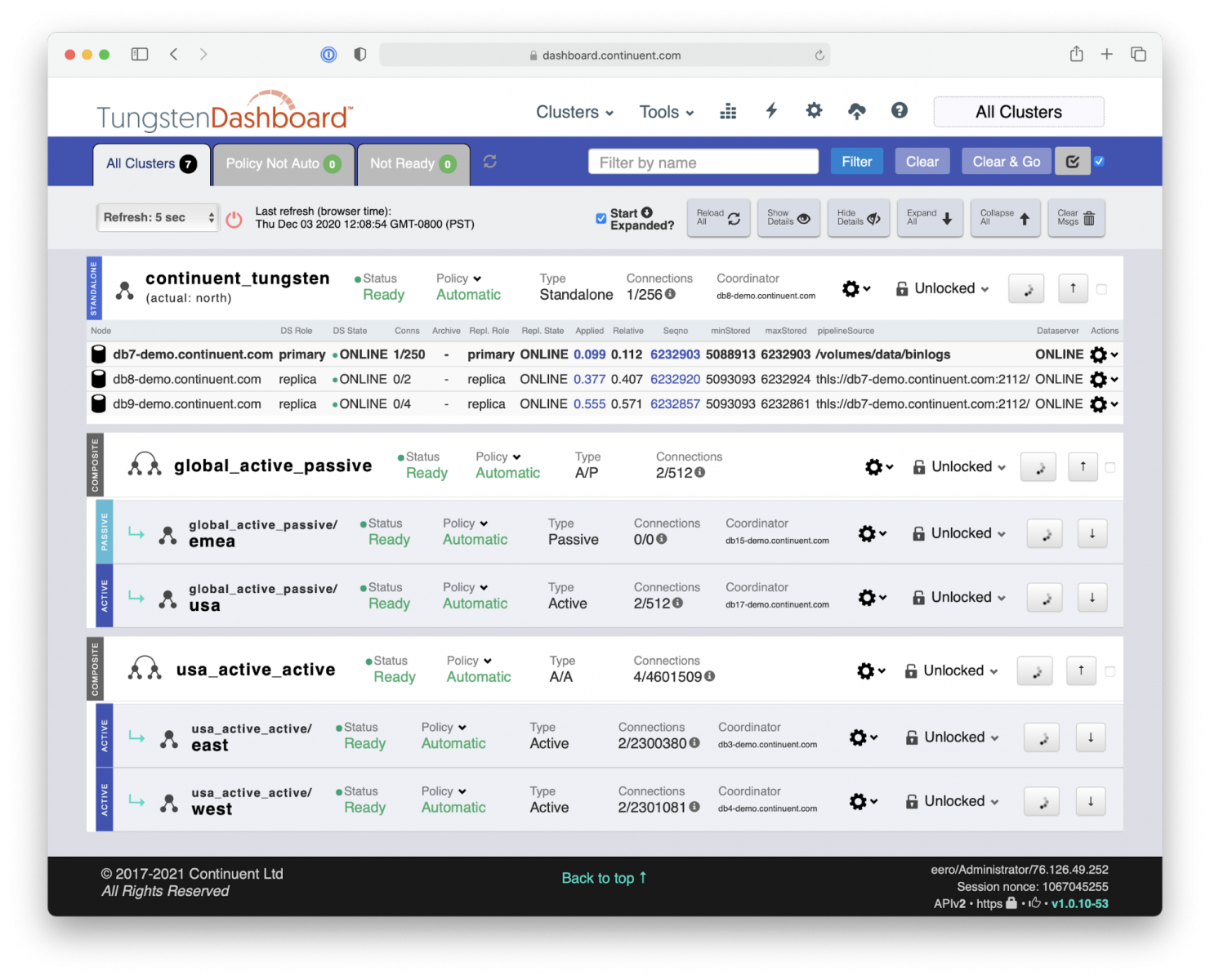1210x980 pixels.
Task: Click the down arrow button for west
Action: (x=1090, y=801)
